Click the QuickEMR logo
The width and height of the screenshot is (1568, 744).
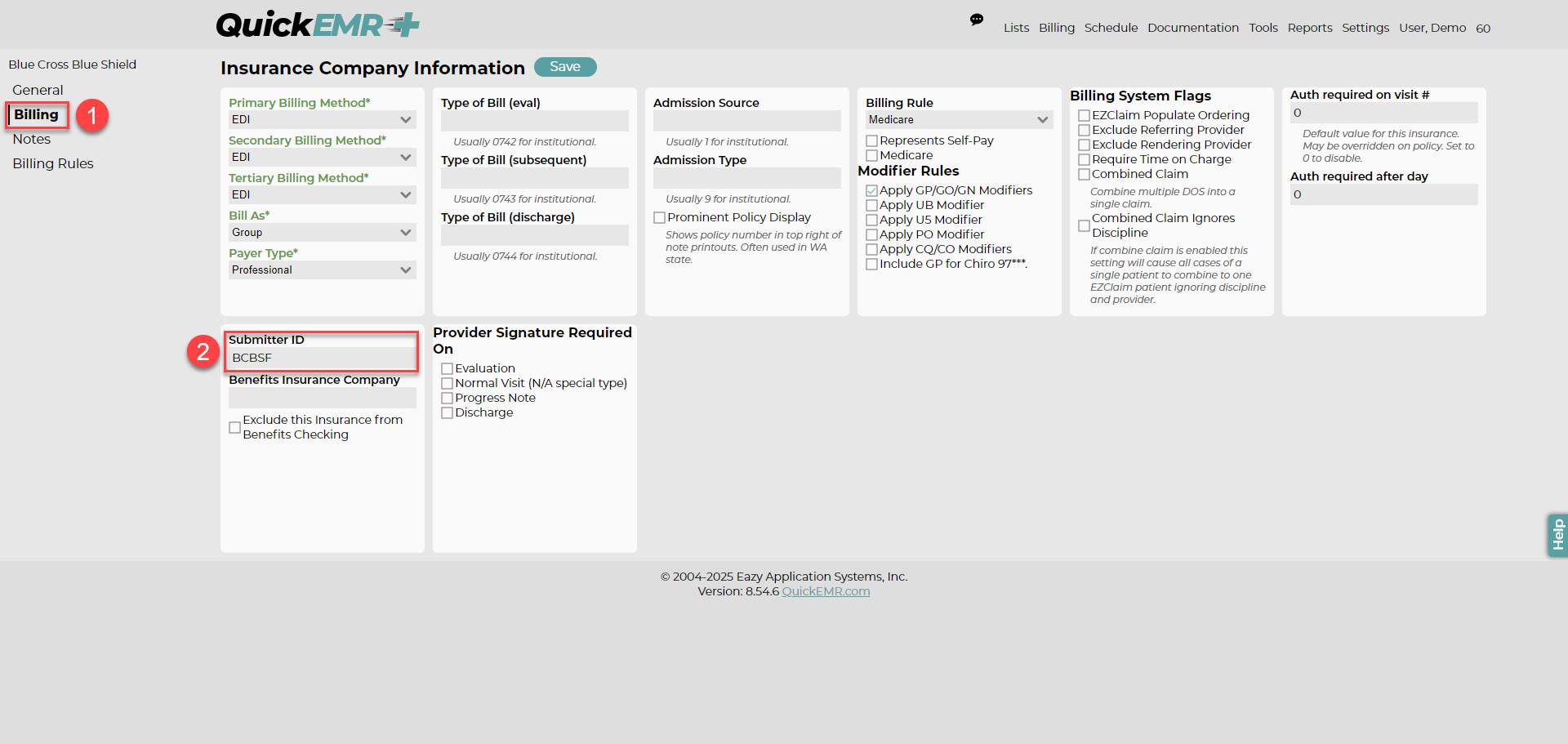[318, 25]
